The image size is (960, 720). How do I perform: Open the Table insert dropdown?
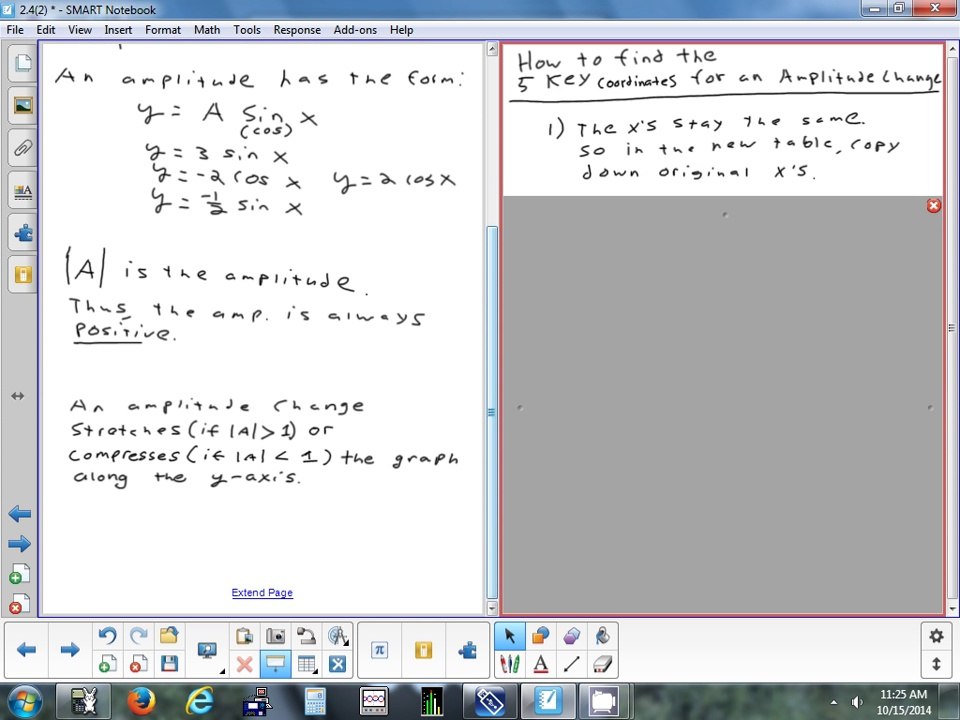(x=307, y=664)
